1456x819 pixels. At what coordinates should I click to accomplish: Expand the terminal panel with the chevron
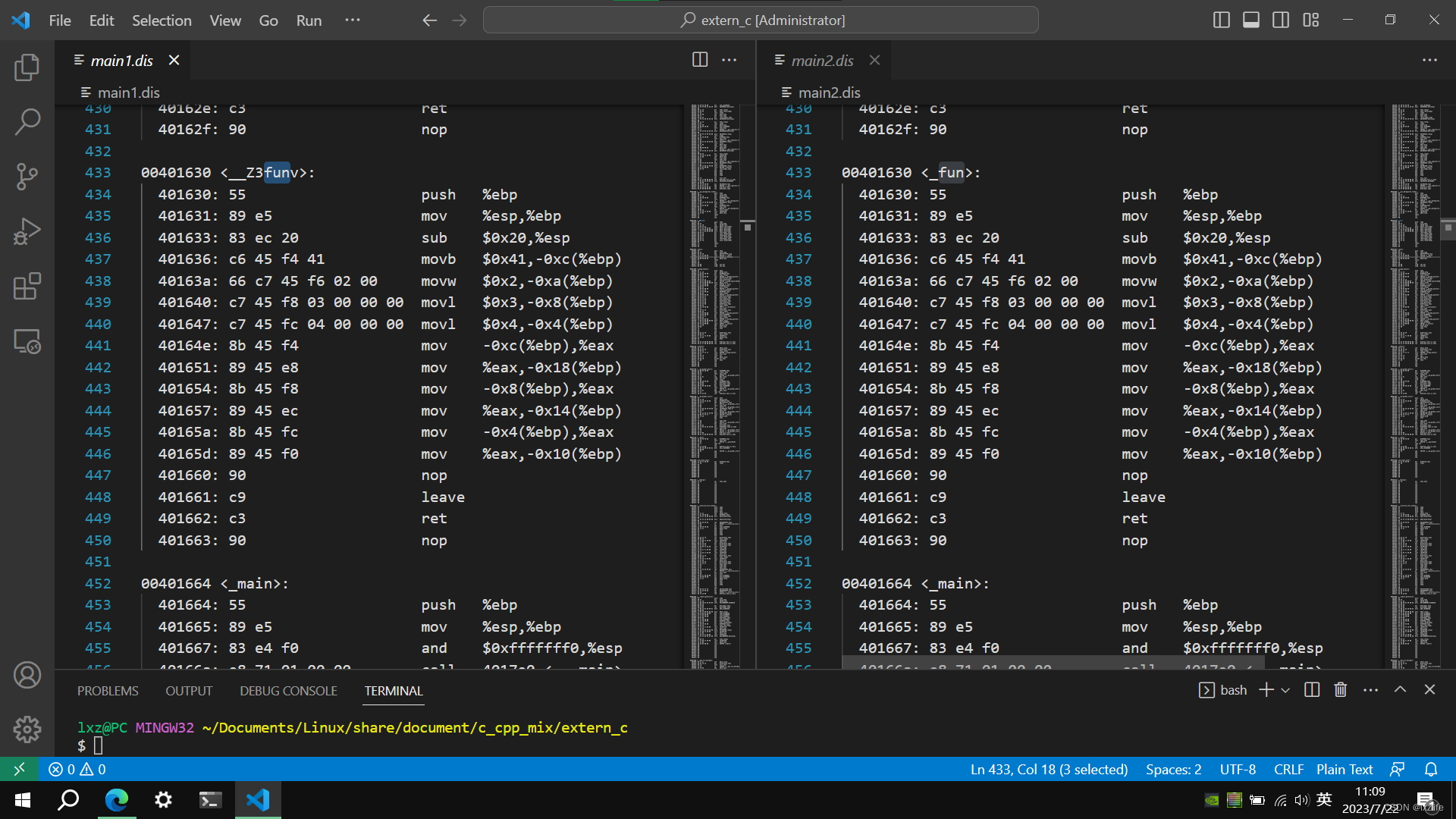(1401, 690)
